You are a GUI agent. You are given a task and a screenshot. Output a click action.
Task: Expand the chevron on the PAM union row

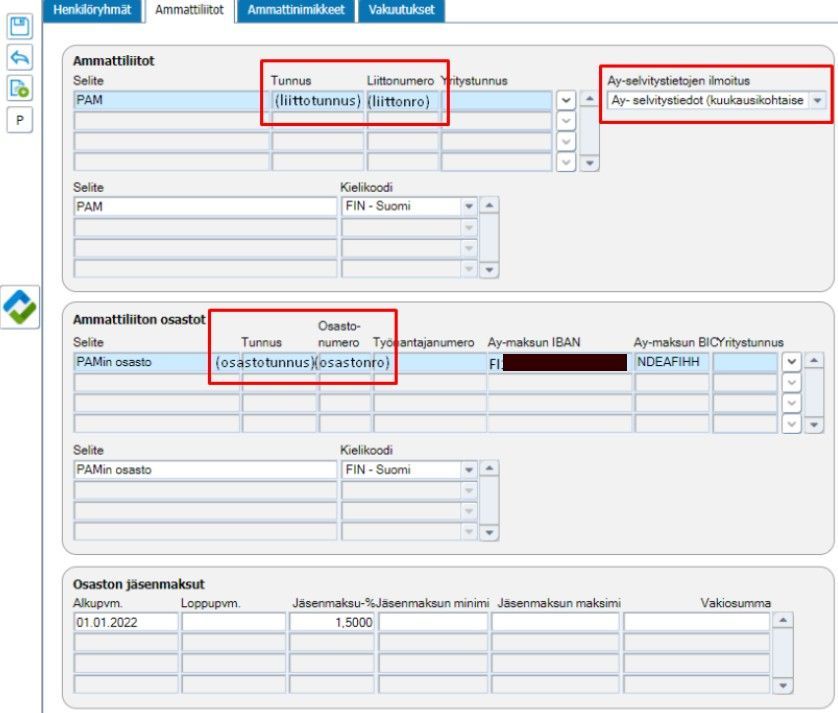[x=566, y=100]
